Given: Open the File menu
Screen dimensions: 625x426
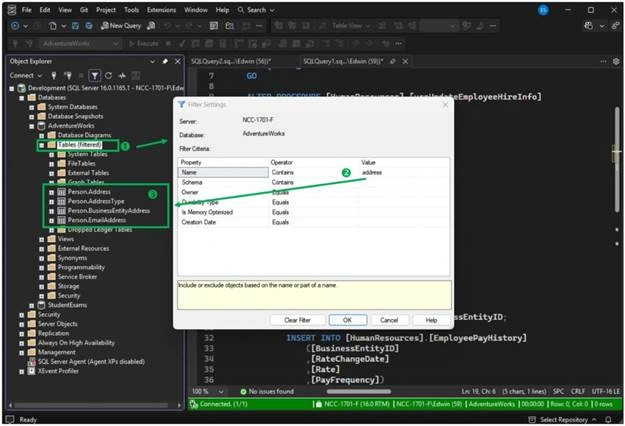Looking at the screenshot, I should pyautogui.click(x=26, y=10).
